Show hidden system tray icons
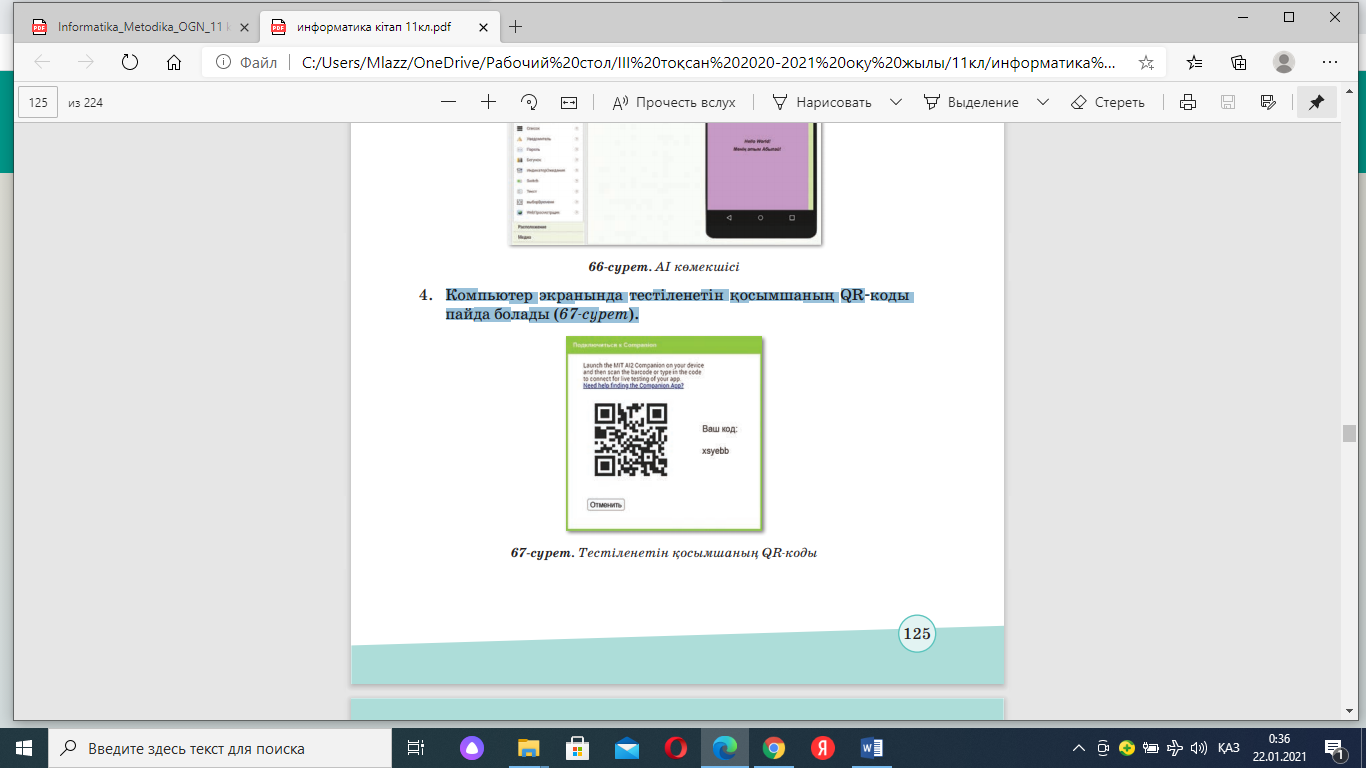 [x=1079, y=748]
